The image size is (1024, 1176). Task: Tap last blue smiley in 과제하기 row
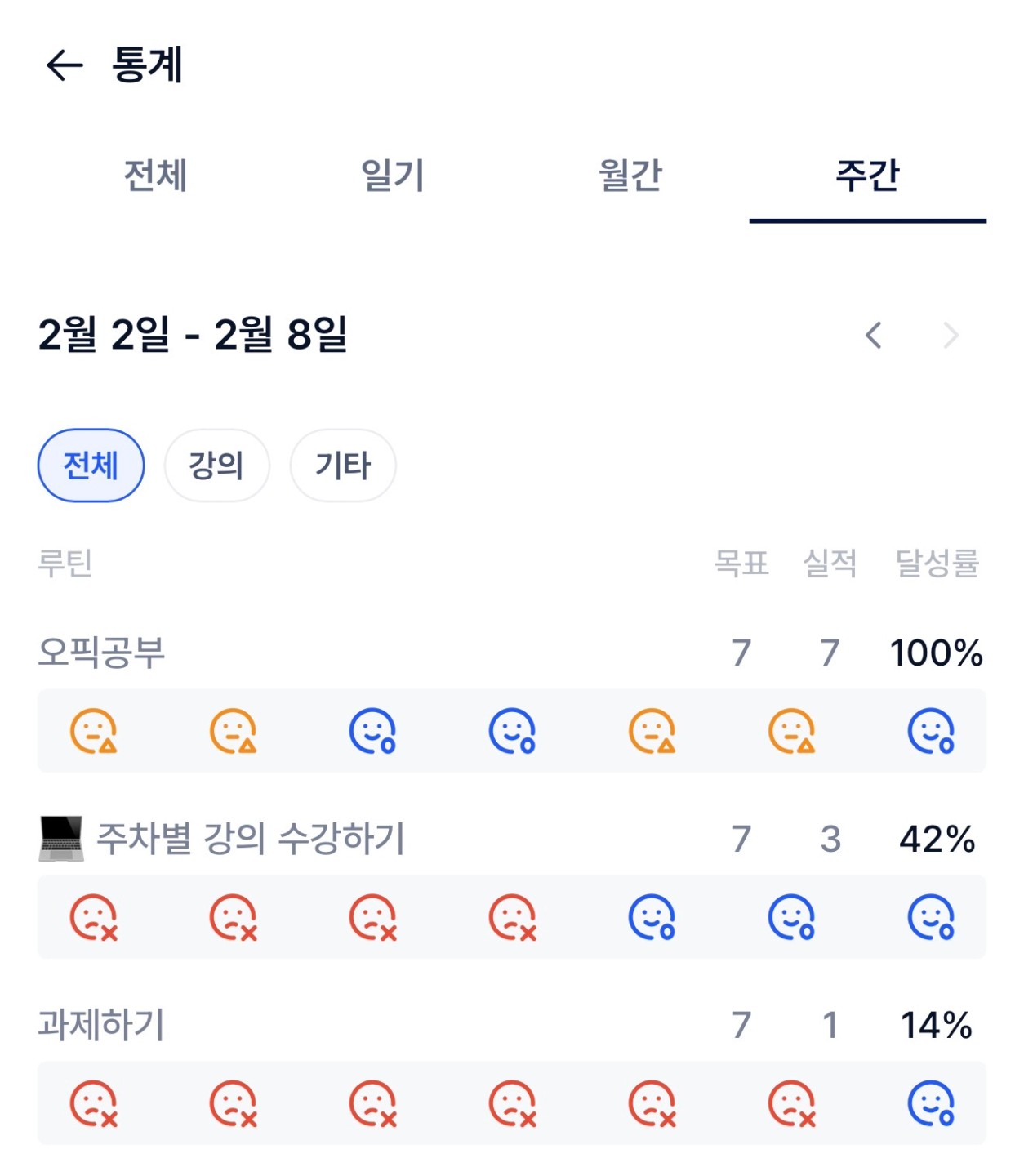(931, 1104)
